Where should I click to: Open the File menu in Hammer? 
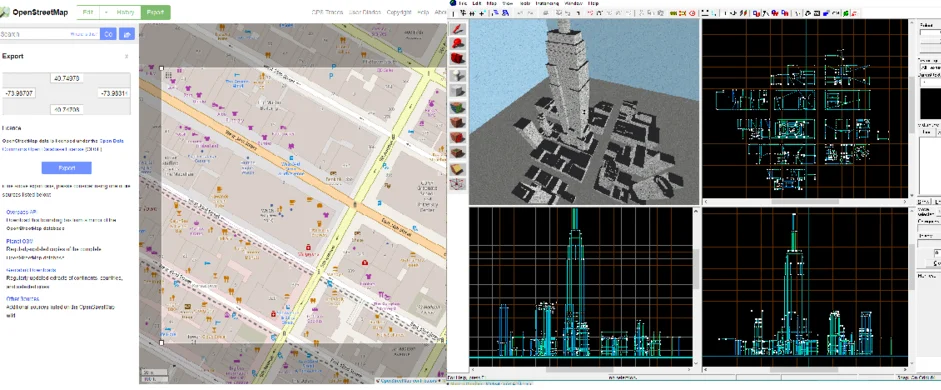pyautogui.click(x=464, y=3)
